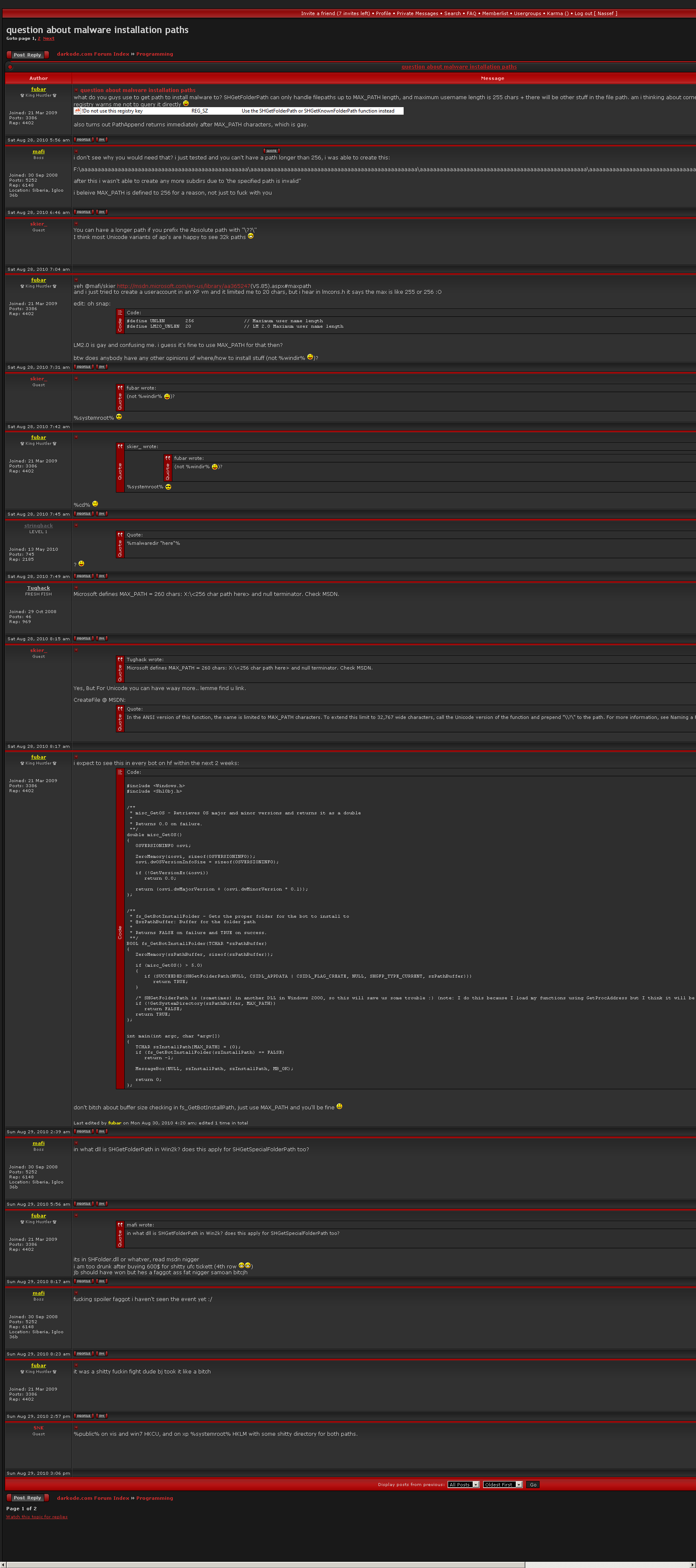Screen dimensions: 696x1568
Task: Open the Oldest First sort dropdown
Action: coord(502,1484)
